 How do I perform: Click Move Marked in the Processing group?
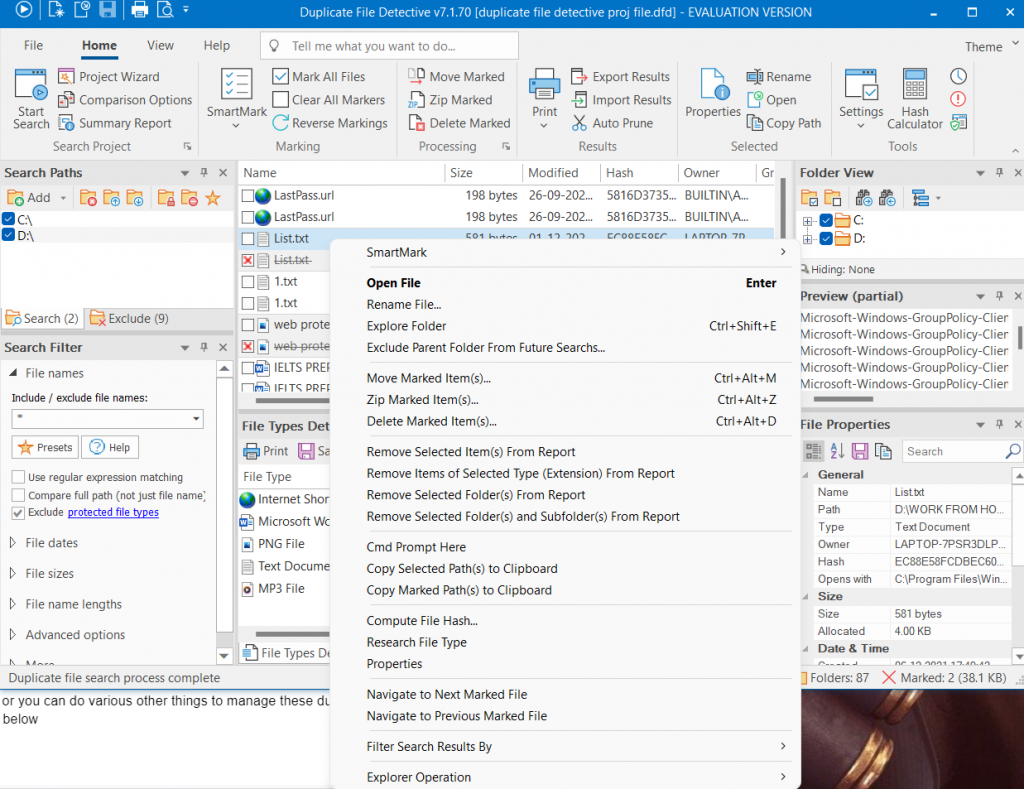point(456,76)
